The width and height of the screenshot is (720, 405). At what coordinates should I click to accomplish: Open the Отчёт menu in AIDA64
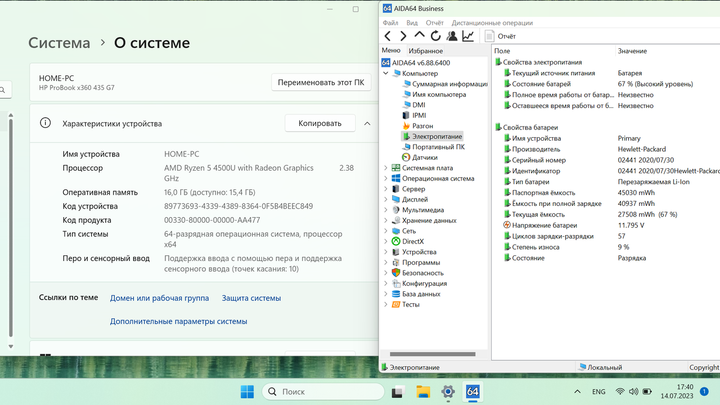pos(434,22)
